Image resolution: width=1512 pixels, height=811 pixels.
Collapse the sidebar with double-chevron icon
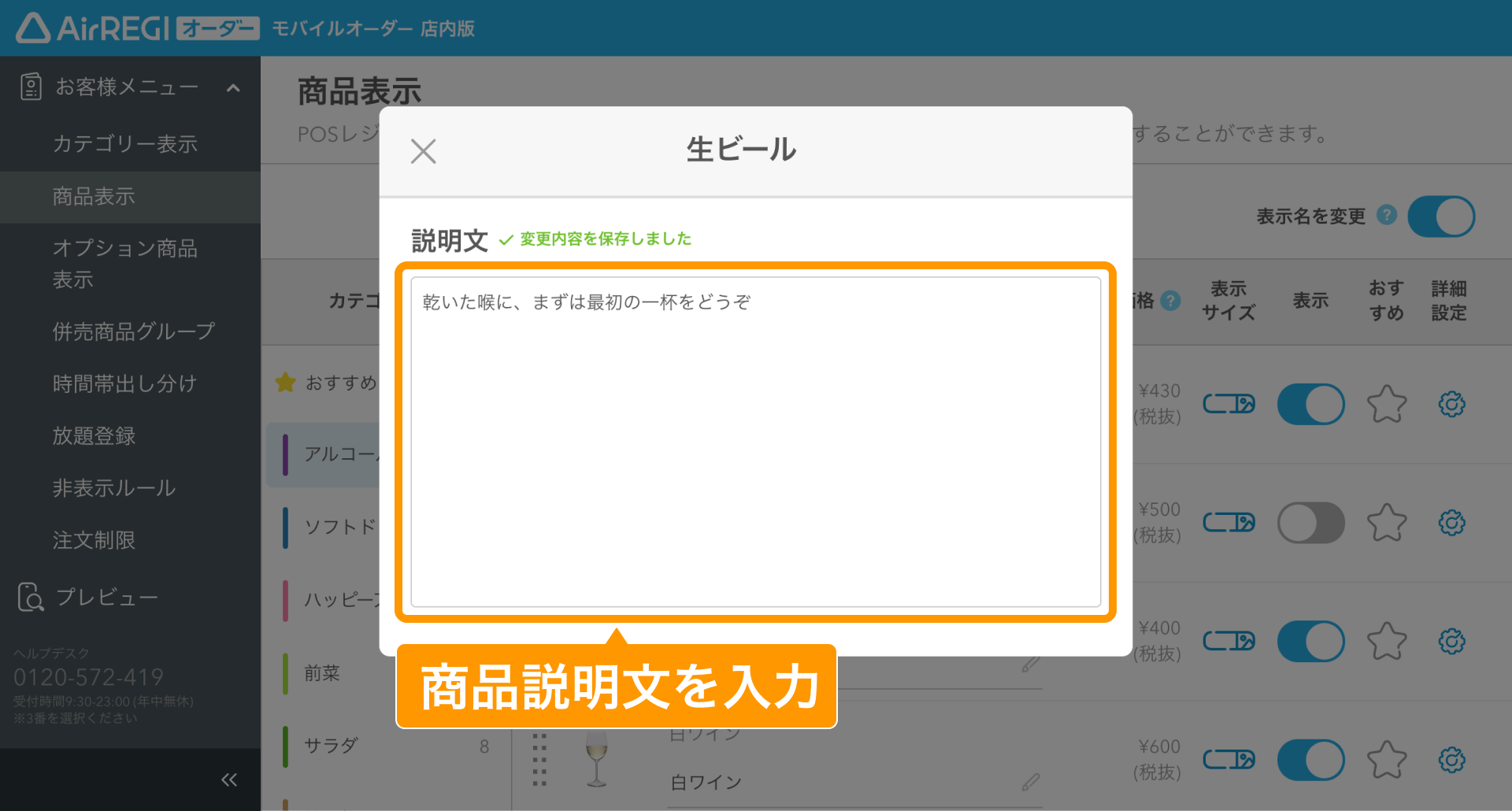(229, 780)
